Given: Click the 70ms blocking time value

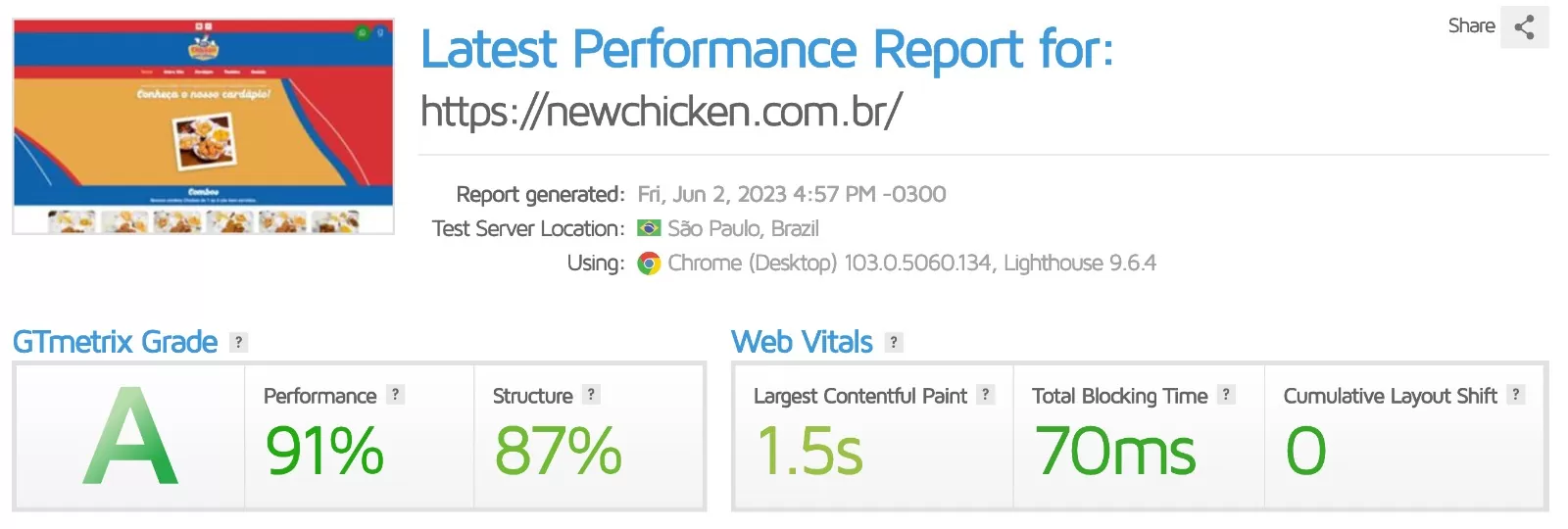Looking at the screenshot, I should (1115, 452).
